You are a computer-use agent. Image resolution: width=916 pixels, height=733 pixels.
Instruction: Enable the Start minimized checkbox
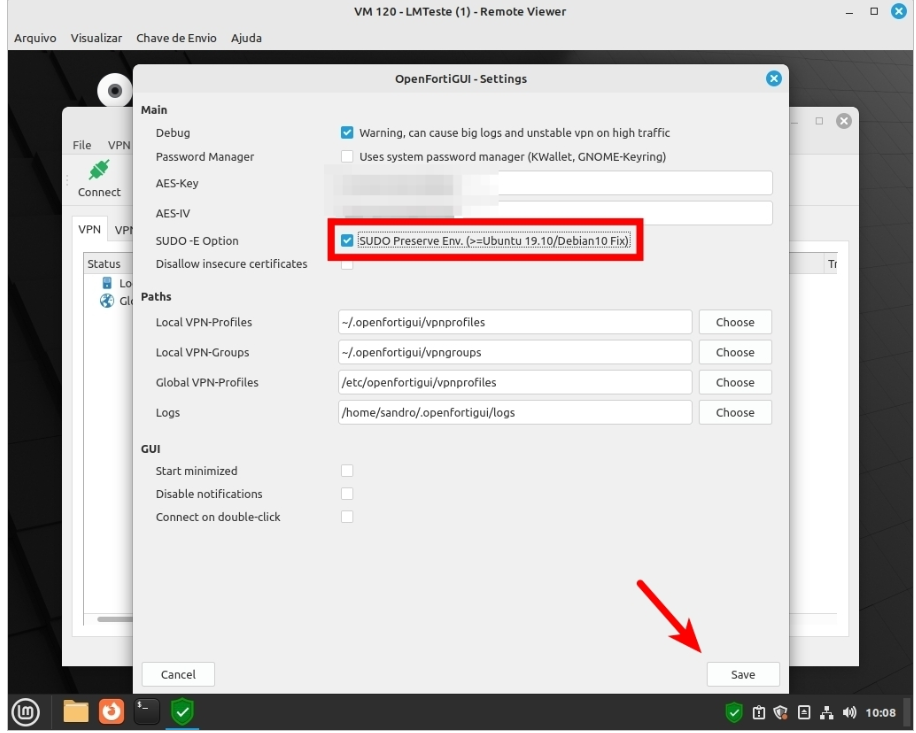tap(347, 471)
